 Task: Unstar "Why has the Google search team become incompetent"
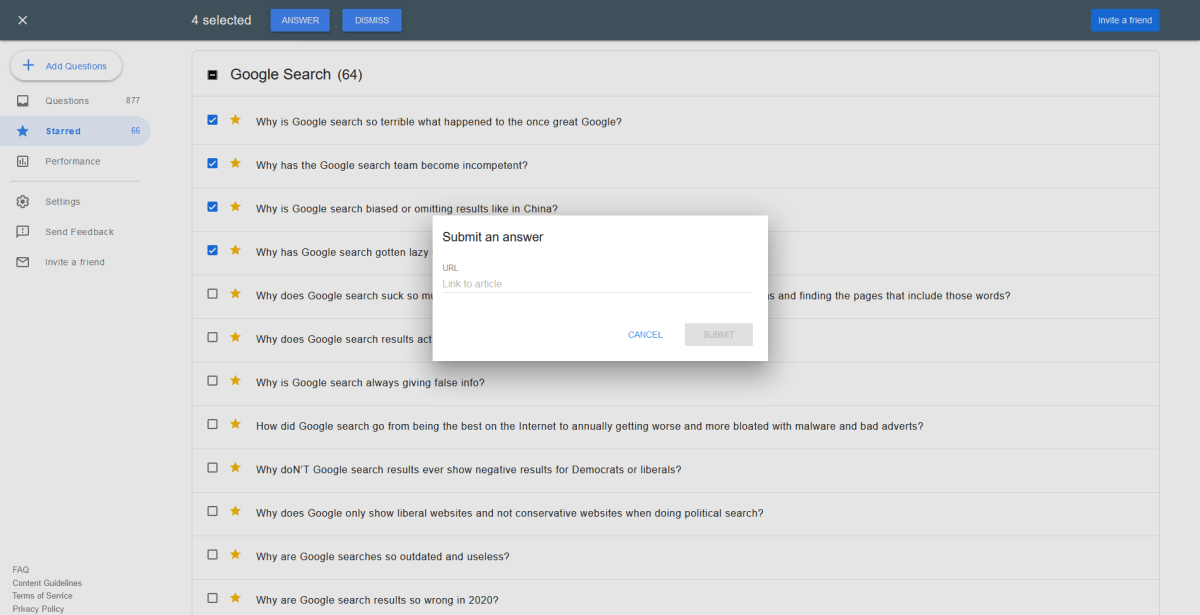pos(236,163)
